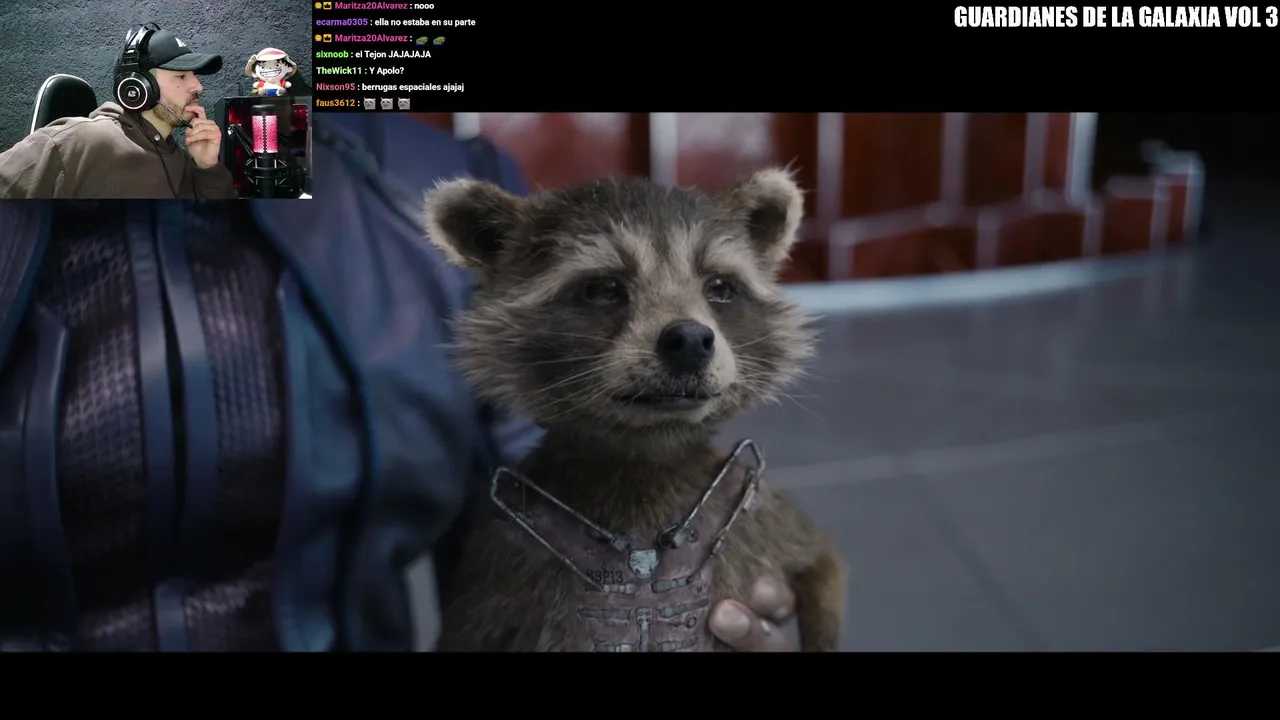This screenshot has width=1280, height=720.
Task: Click chat message 'berrugas espaciales ajajaj'
Action: point(413,87)
